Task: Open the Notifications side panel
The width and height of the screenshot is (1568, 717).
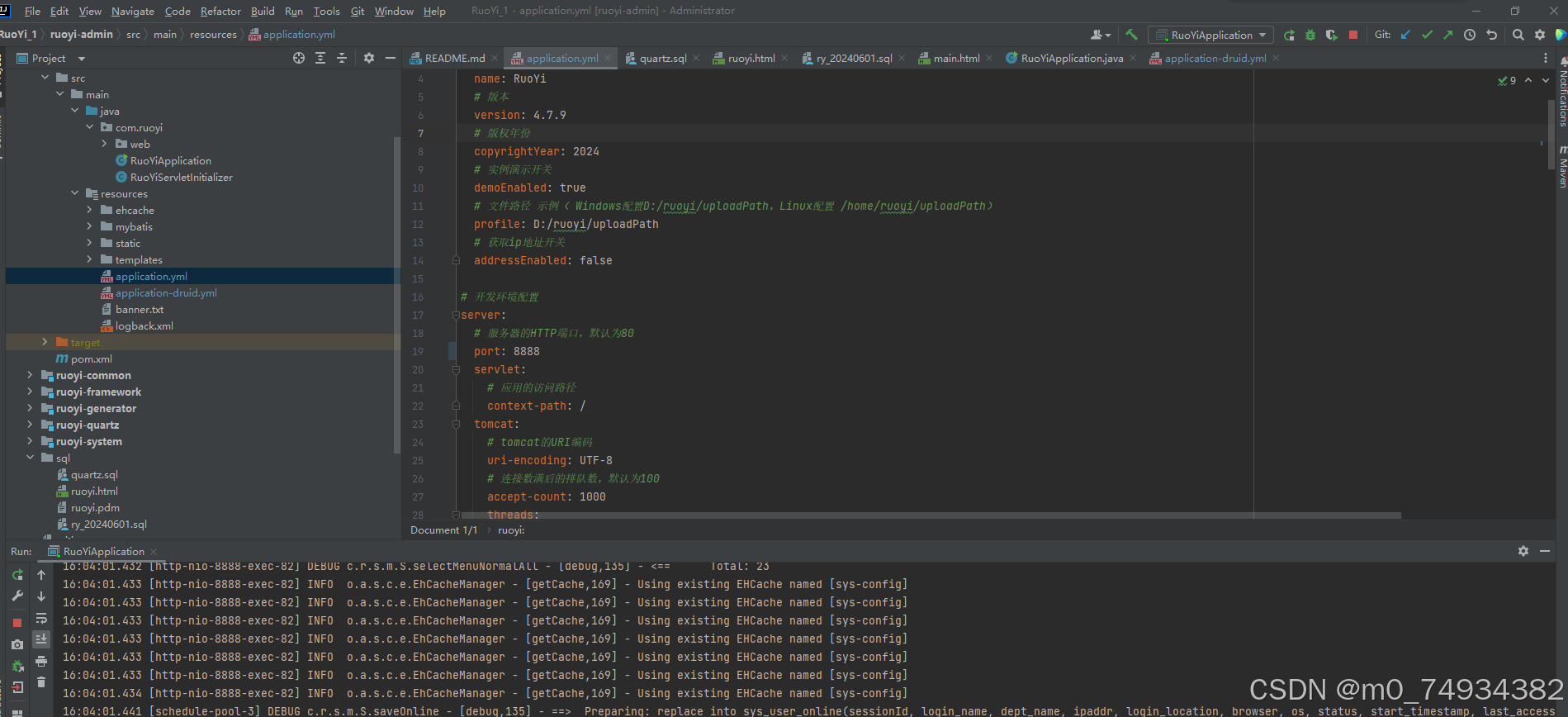Action: 1562,93
